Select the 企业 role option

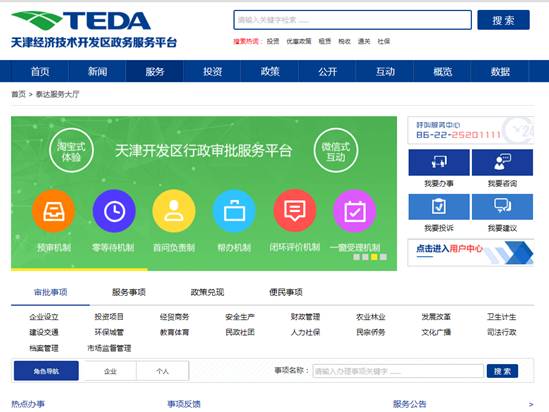pyautogui.click(x=110, y=371)
